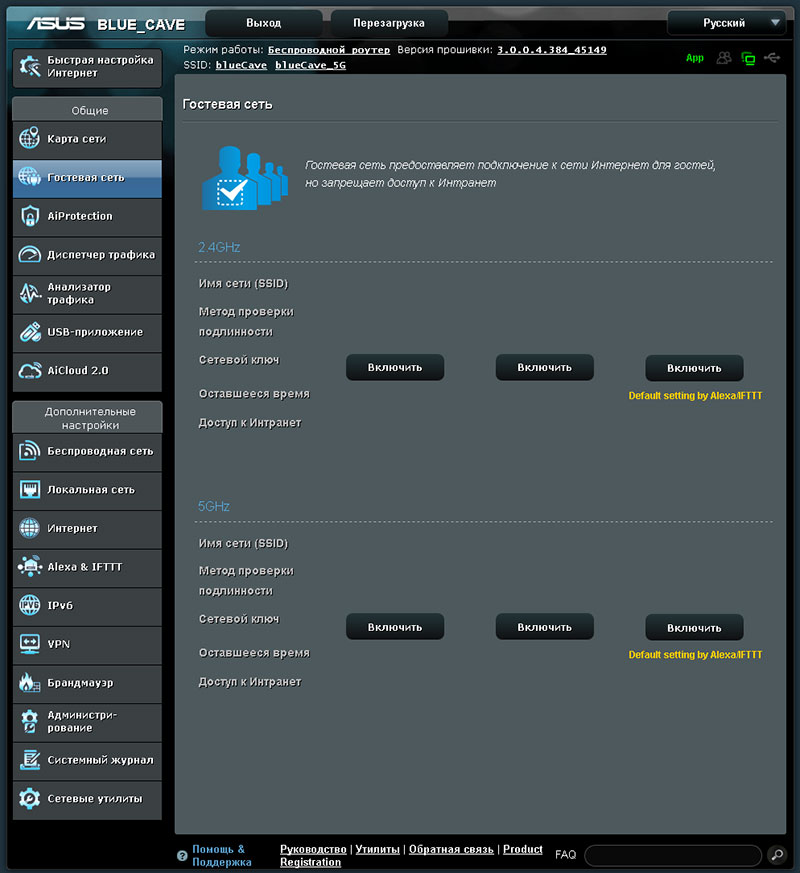This screenshot has width=800, height=873.
Task: Click the FAQ search input field
Action: click(x=674, y=855)
